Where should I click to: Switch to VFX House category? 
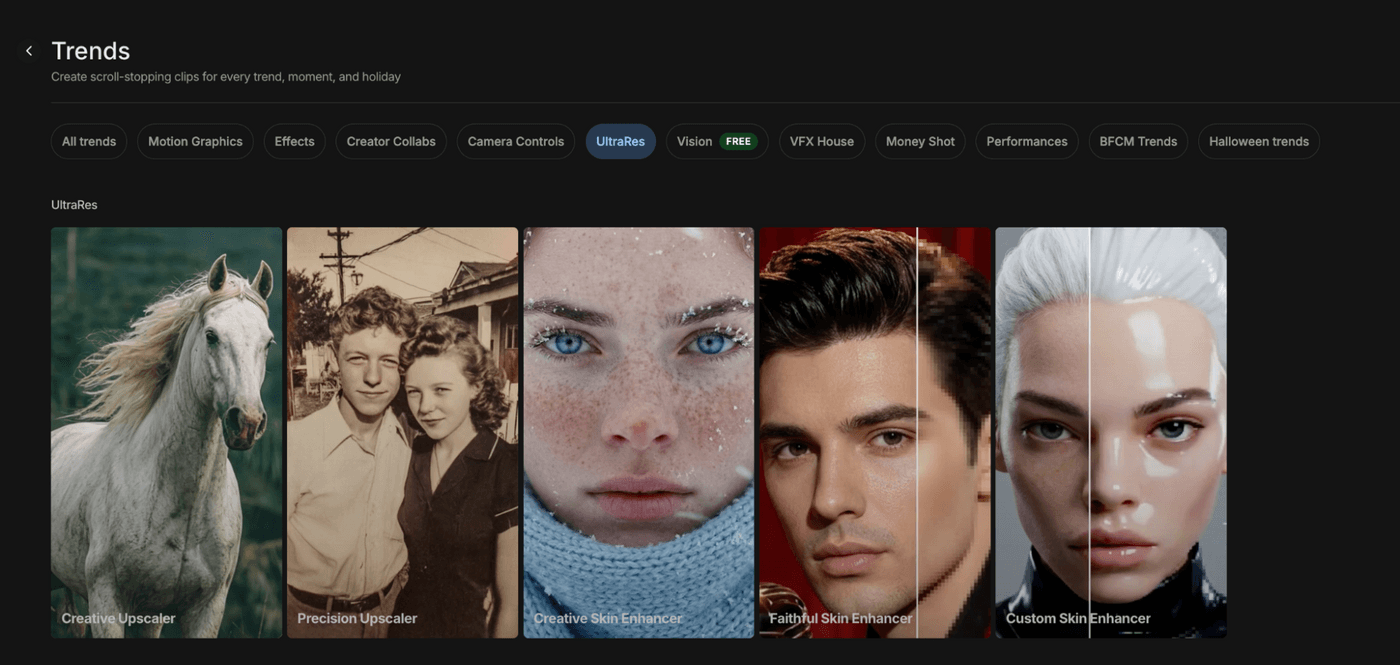coord(821,141)
